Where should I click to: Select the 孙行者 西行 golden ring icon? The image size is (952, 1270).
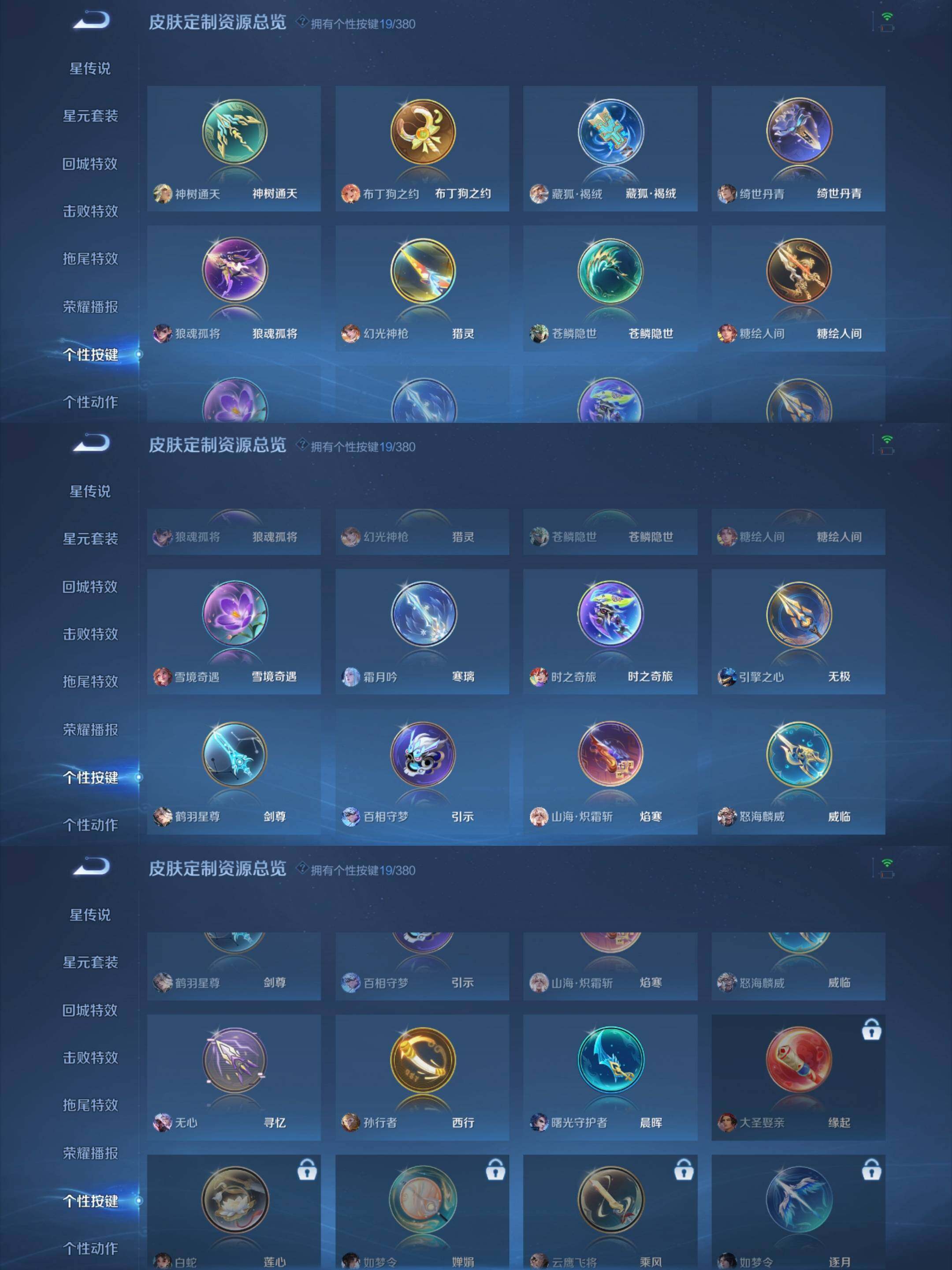pyautogui.click(x=423, y=1060)
